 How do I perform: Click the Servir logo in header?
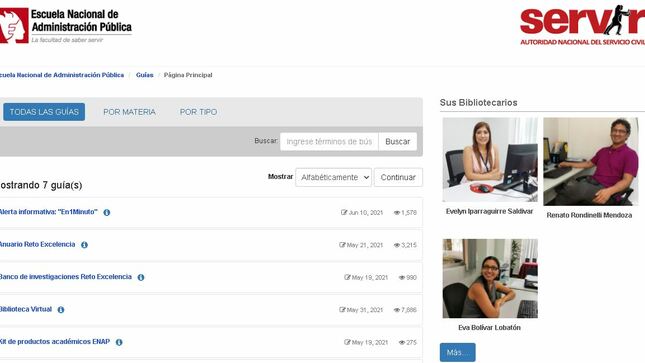582,25
